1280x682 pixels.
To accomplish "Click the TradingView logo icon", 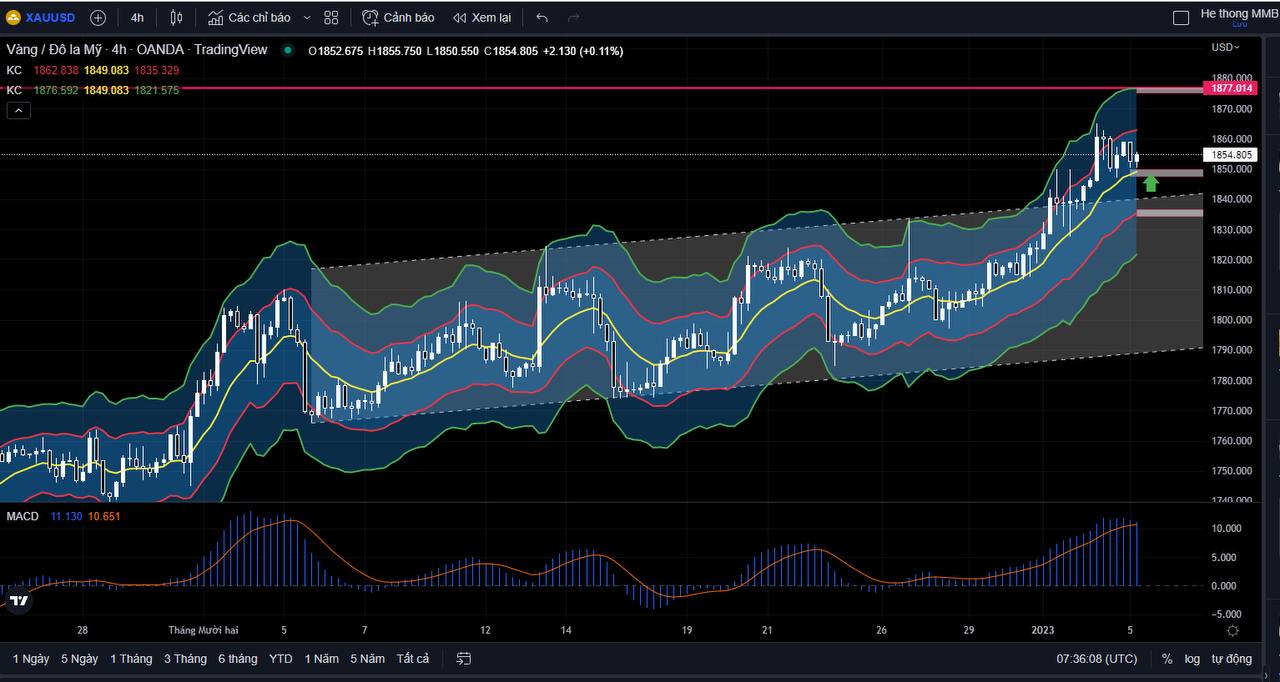I will (x=19, y=601).
